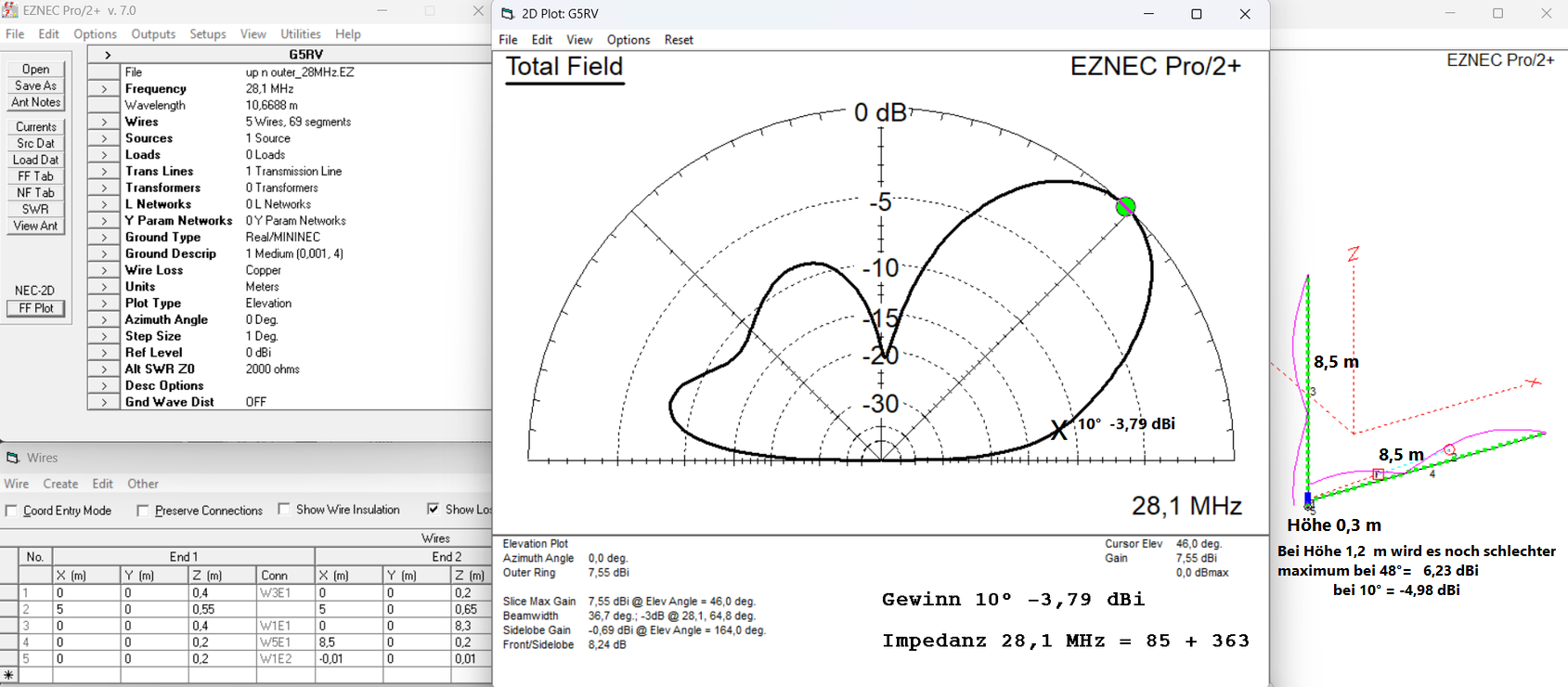Click the 2D Plot window title icon

[507, 13]
